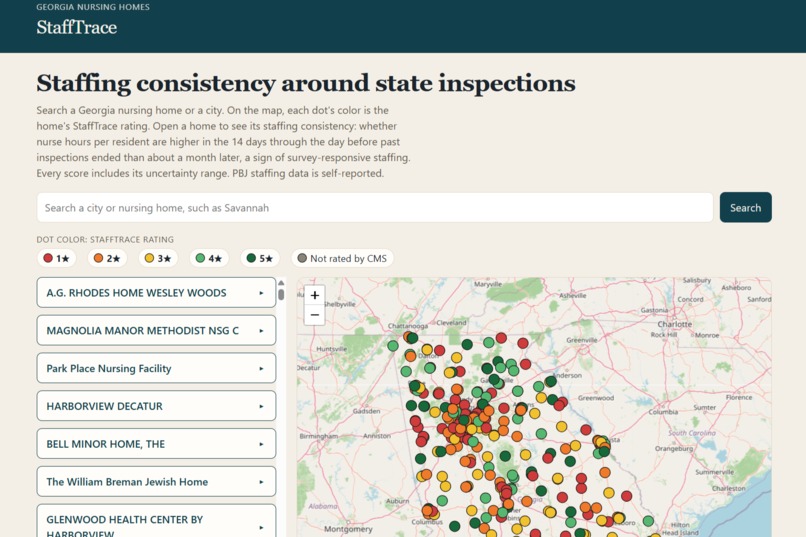Screen dimensions: 806x537
Task: Expand Park Place Nursing Facility entry
Action: pyautogui.click(x=156, y=368)
